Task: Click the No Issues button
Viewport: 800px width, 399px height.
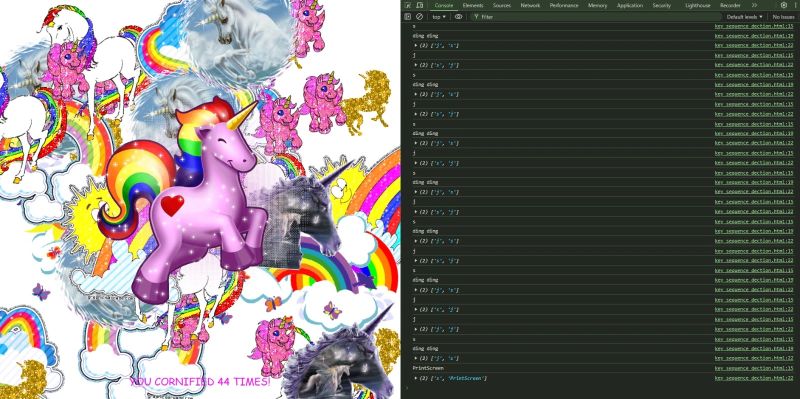Action: [783, 17]
